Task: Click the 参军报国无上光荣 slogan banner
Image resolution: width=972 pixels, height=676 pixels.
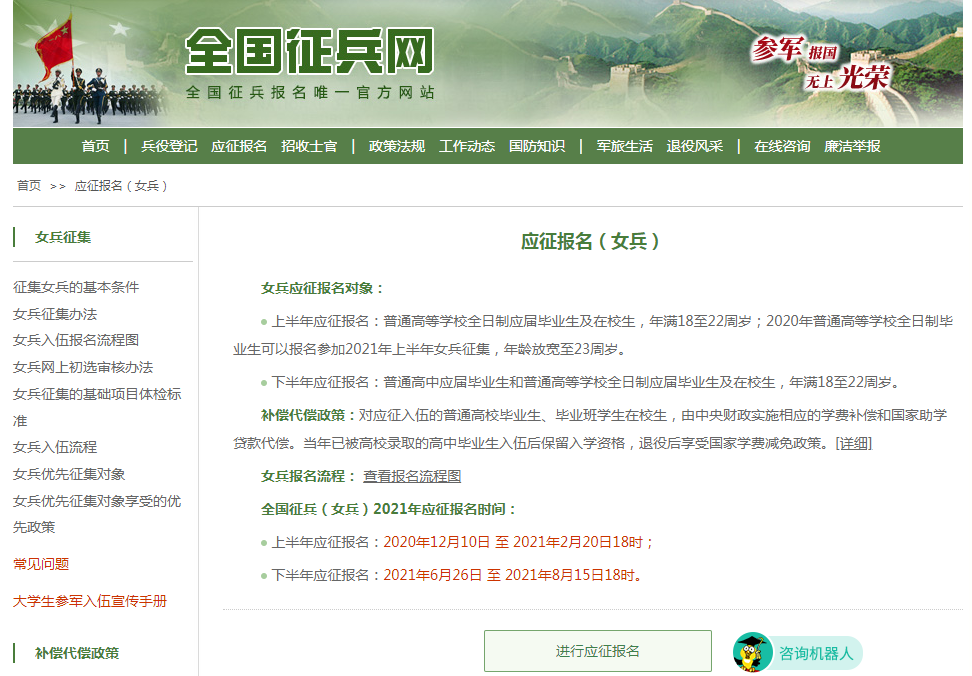Action: (820, 64)
